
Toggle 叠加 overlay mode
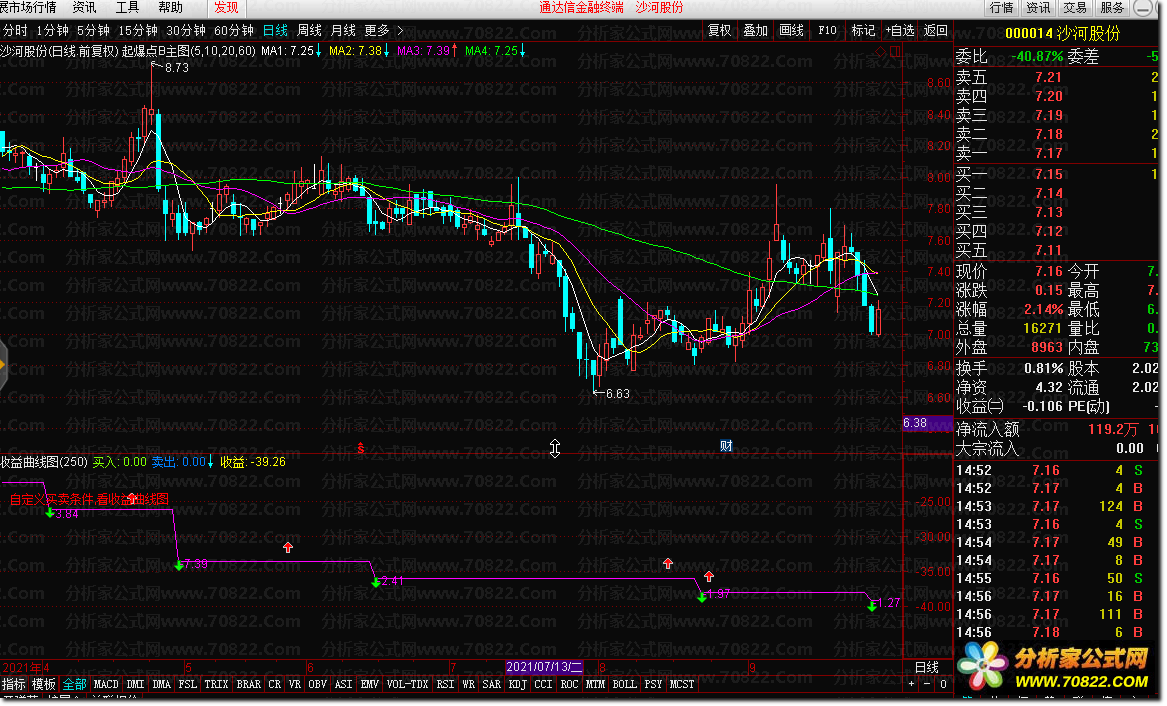(755, 31)
